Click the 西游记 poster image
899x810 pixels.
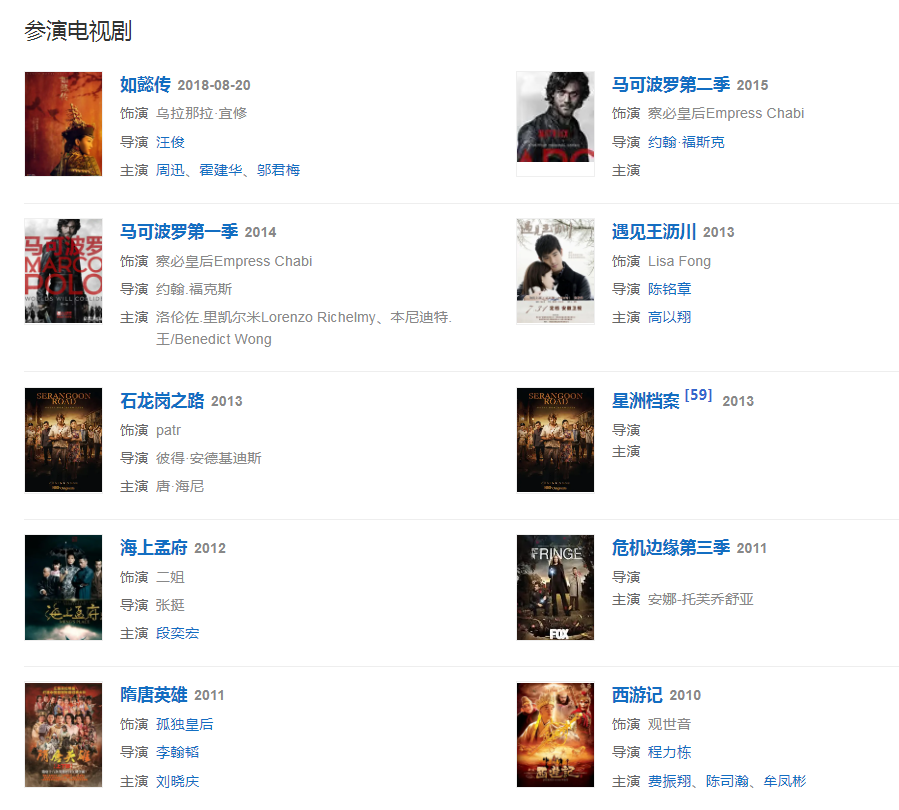pyautogui.click(x=555, y=734)
